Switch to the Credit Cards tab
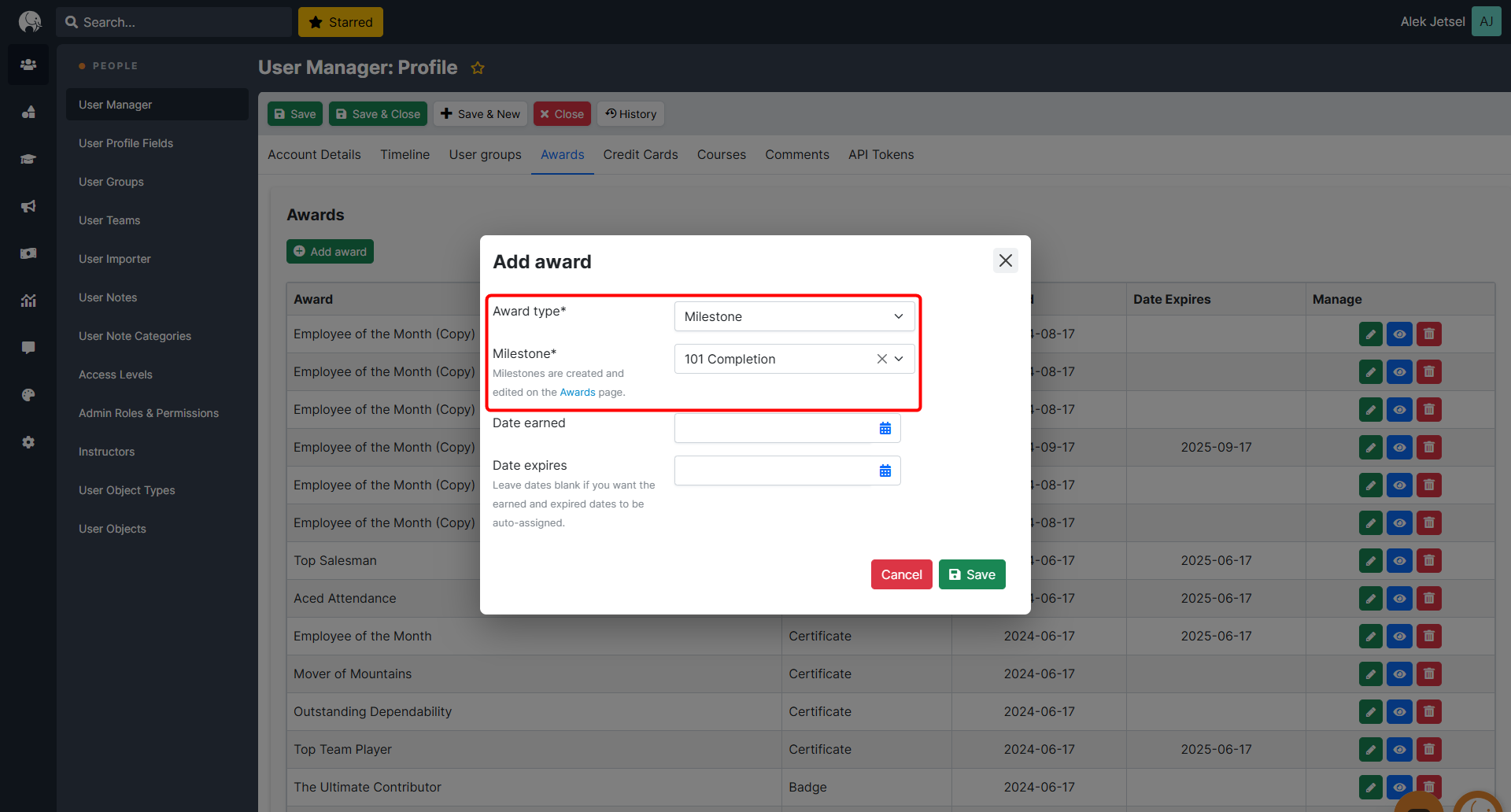The image size is (1511, 812). [640, 154]
